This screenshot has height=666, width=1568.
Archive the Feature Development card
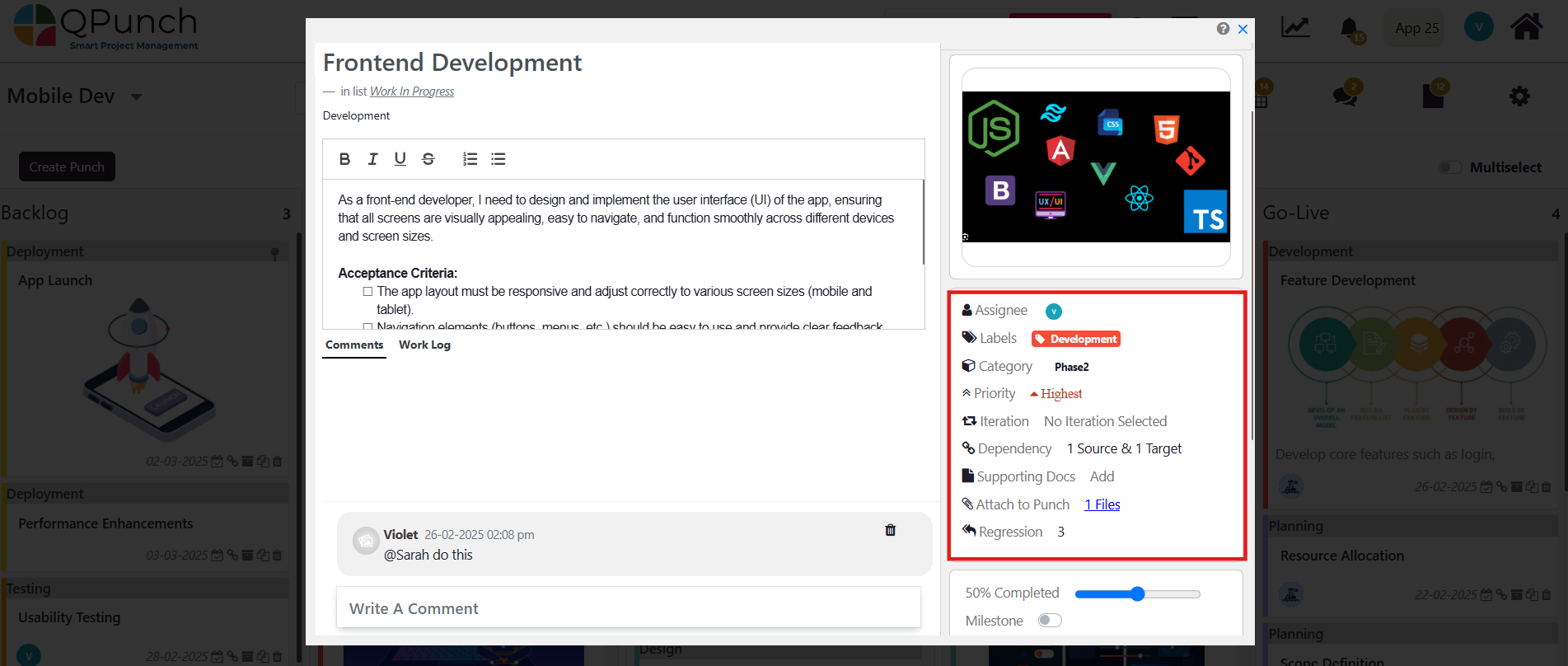click(x=1517, y=487)
